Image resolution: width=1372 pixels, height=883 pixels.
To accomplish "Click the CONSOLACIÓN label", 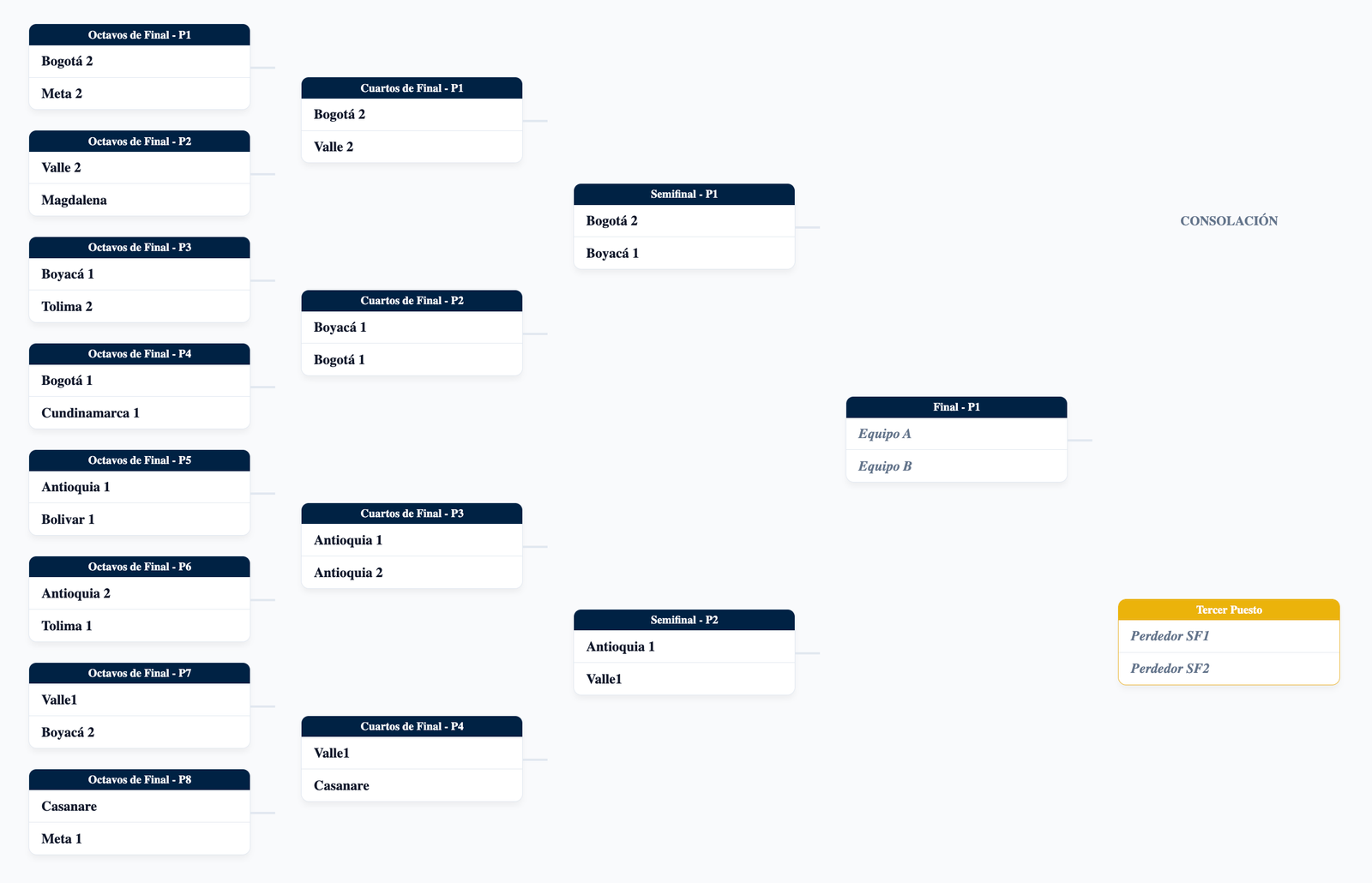I will 1229,221.
